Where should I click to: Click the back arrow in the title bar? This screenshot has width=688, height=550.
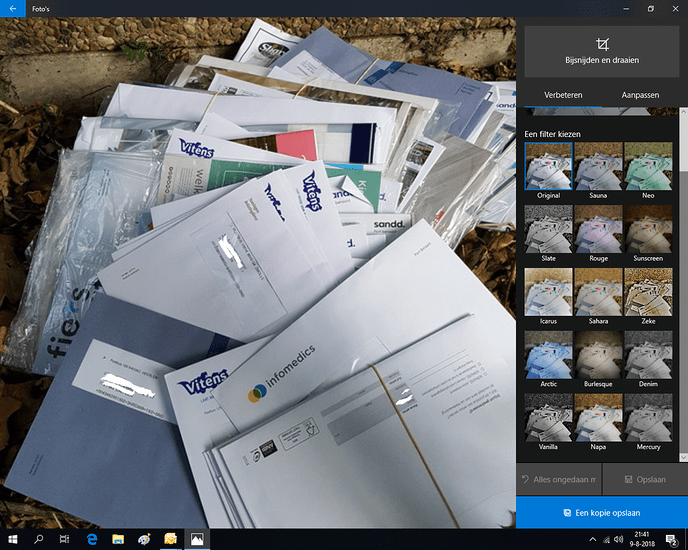point(13,8)
